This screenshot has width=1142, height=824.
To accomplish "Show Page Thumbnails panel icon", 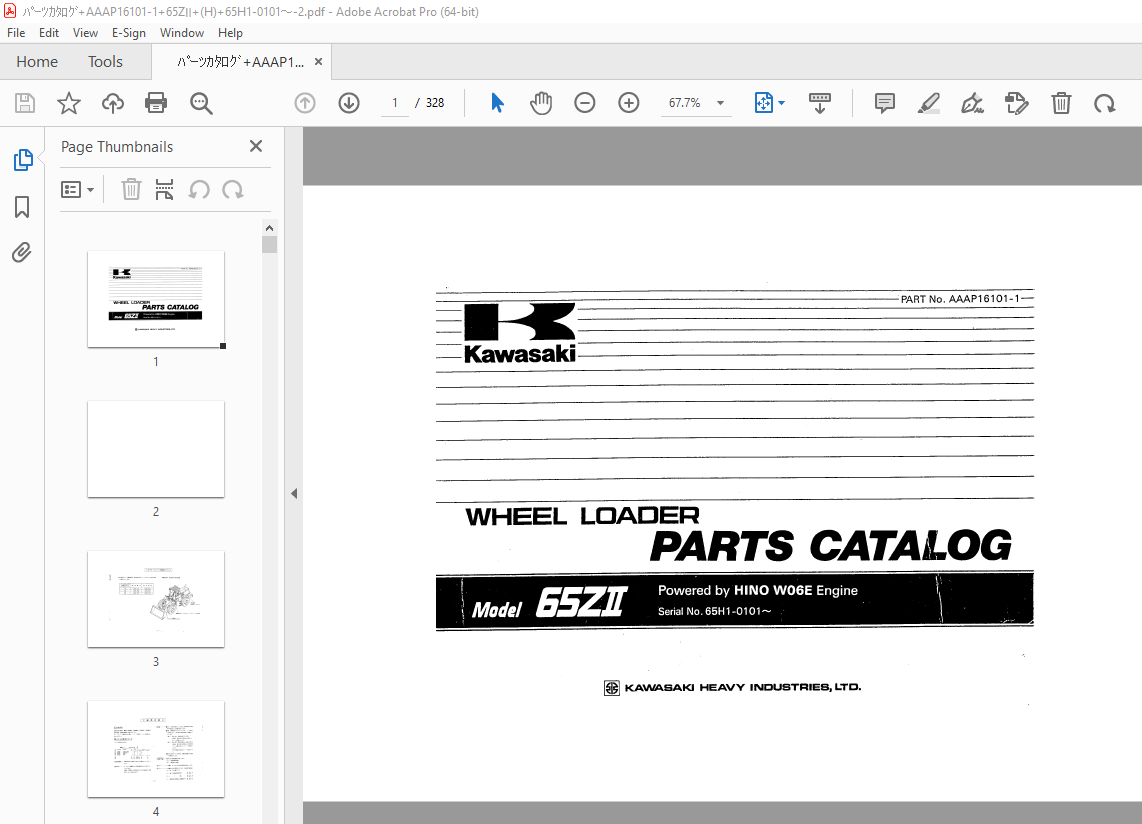I will 23,160.
